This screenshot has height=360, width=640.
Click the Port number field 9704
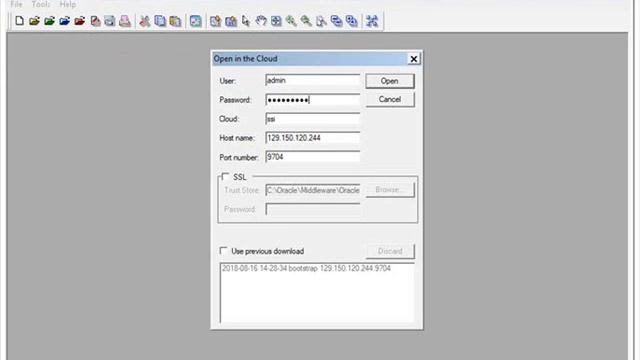(313, 157)
